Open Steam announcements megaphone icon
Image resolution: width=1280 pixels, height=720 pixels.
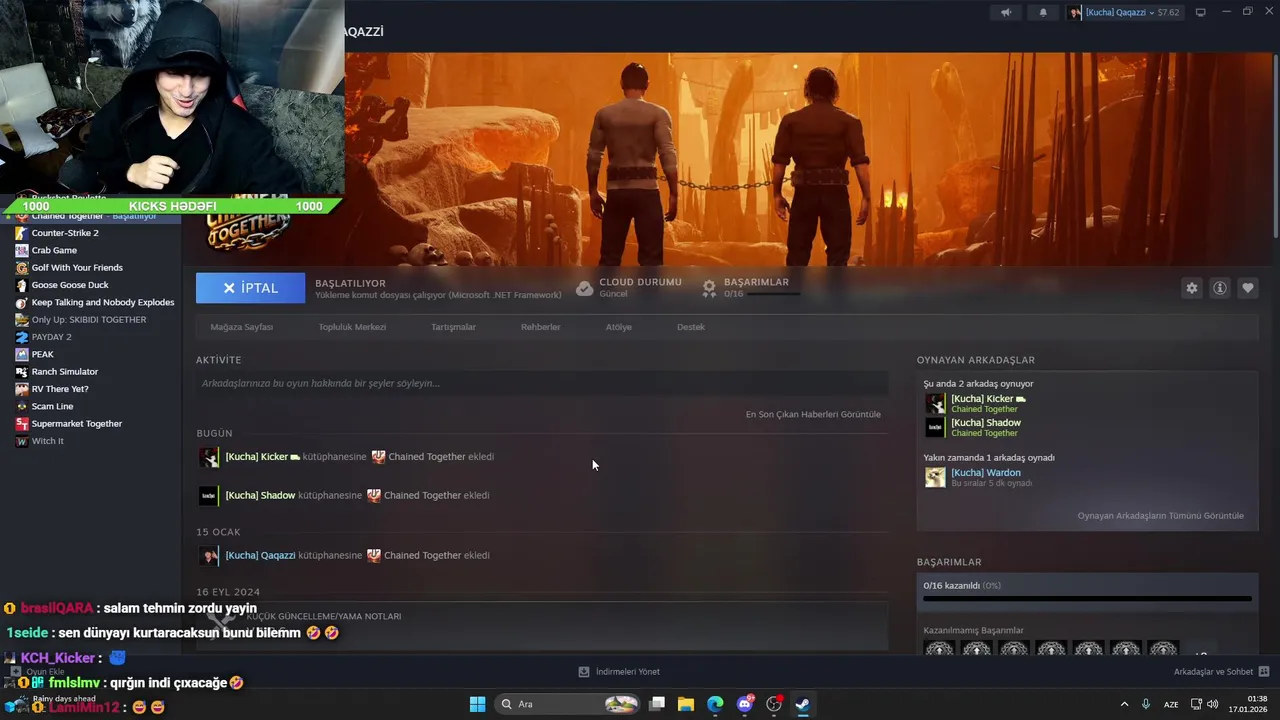[1006, 12]
